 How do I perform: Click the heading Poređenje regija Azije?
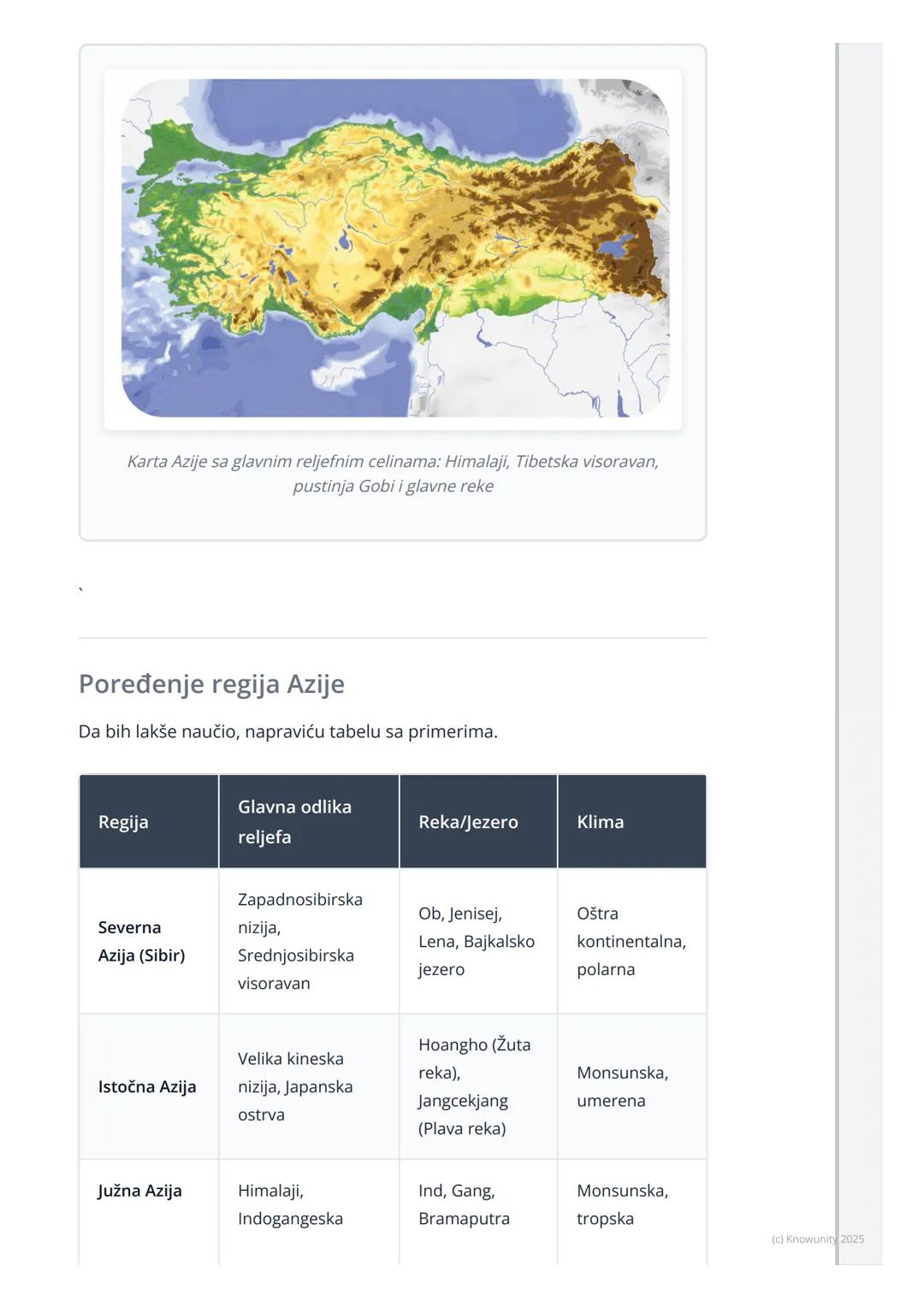click(x=211, y=684)
